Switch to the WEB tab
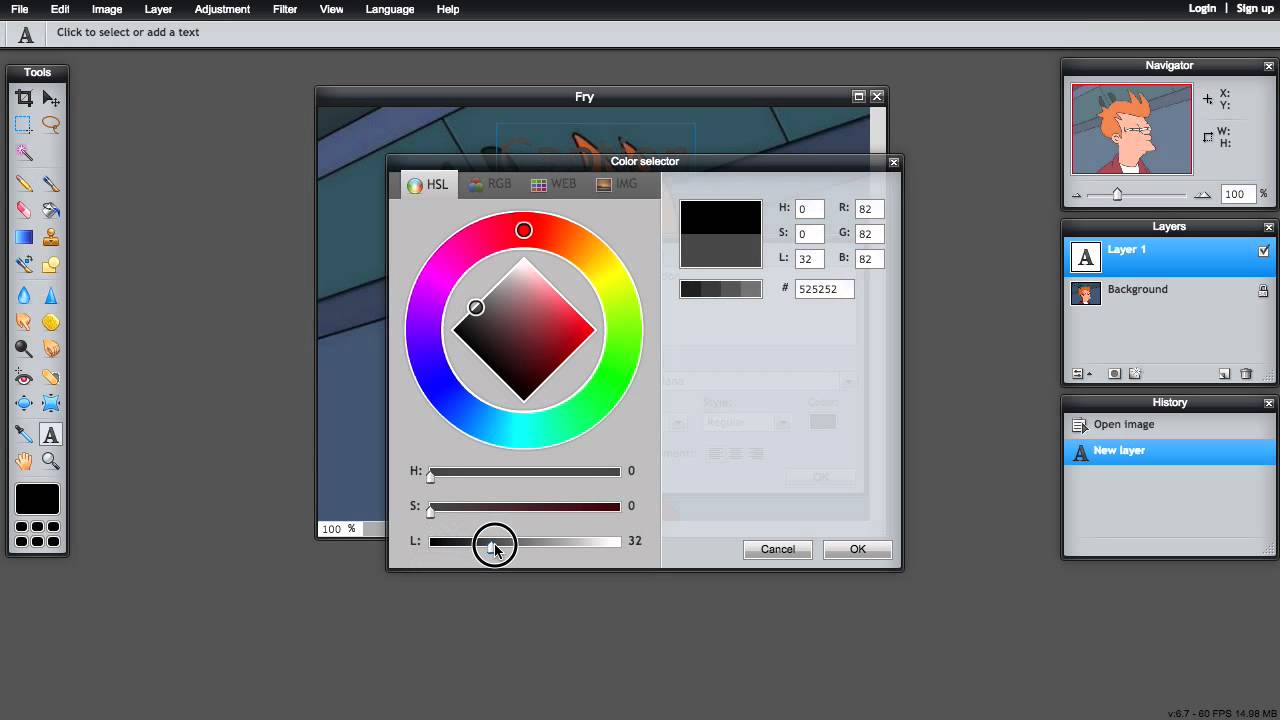 [x=554, y=184]
